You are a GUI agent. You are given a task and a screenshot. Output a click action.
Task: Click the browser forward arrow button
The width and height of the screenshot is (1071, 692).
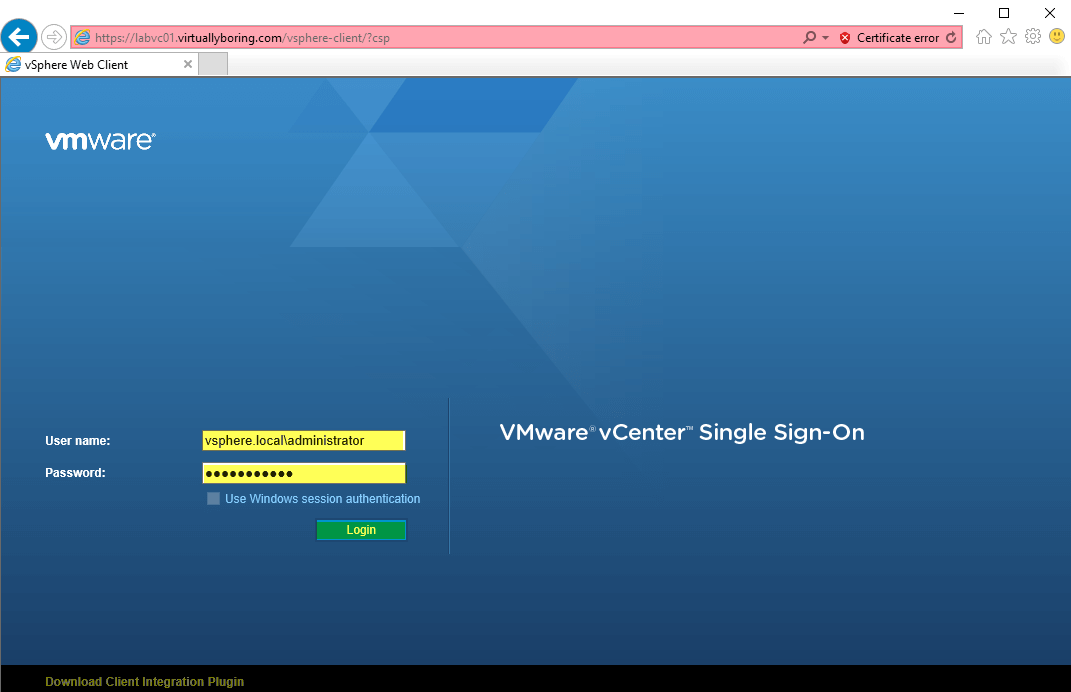pyautogui.click(x=53, y=37)
